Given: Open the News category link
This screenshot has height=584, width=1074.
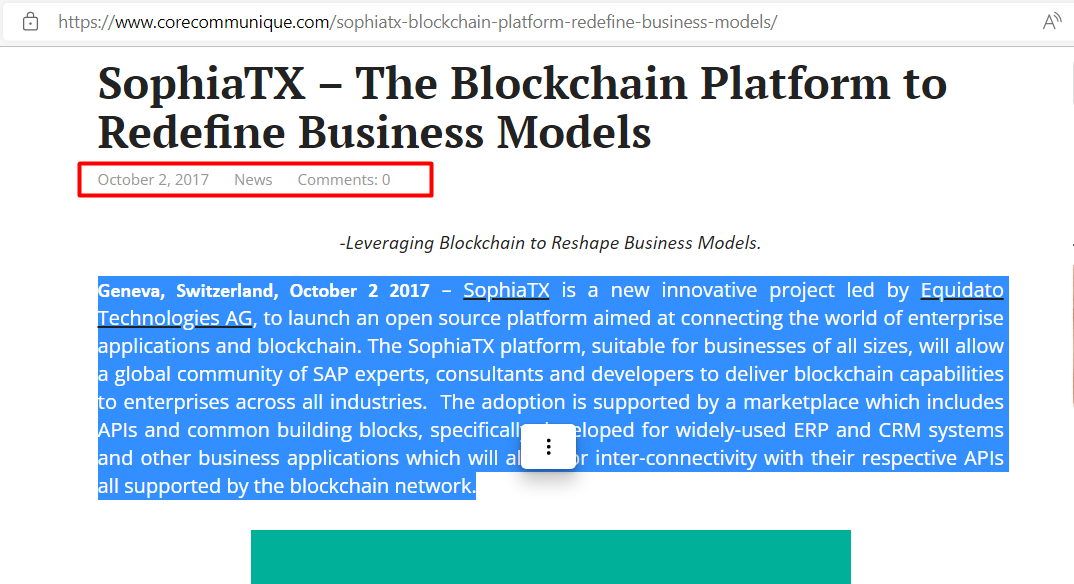Looking at the screenshot, I should tap(253, 180).
